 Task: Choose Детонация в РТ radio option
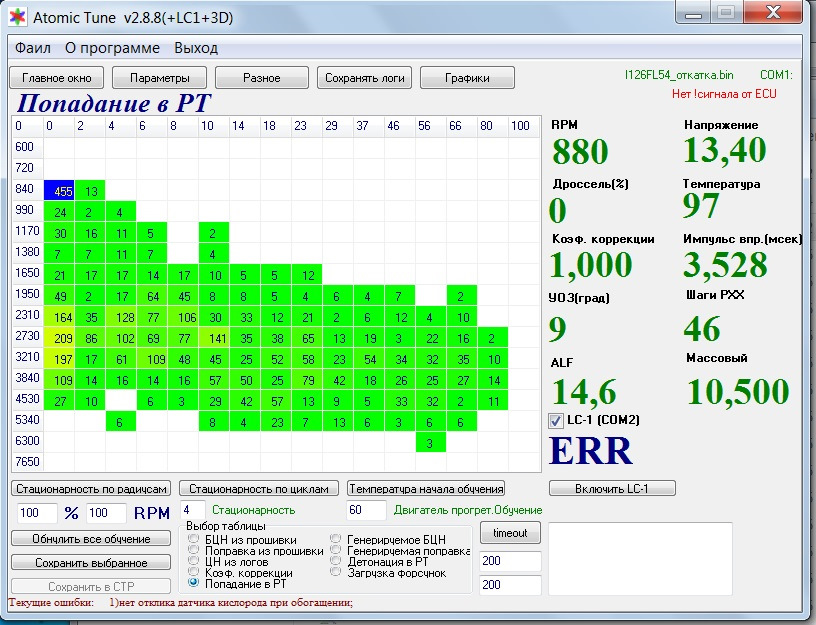[337, 561]
